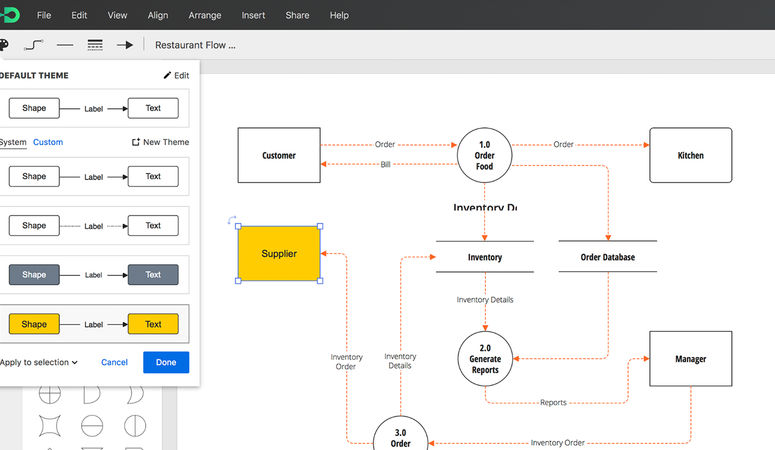This screenshot has width=775, height=450.
Task: Select the Kitchen rectangle
Action: (x=690, y=155)
